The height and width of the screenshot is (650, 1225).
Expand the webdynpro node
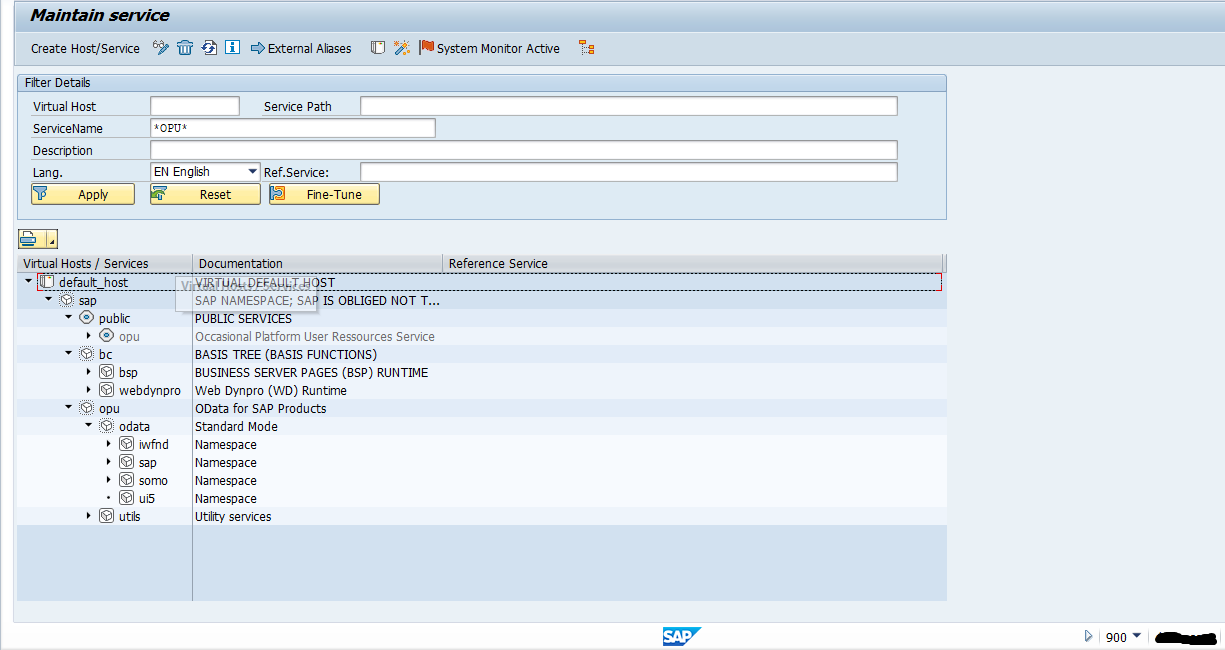click(88, 390)
